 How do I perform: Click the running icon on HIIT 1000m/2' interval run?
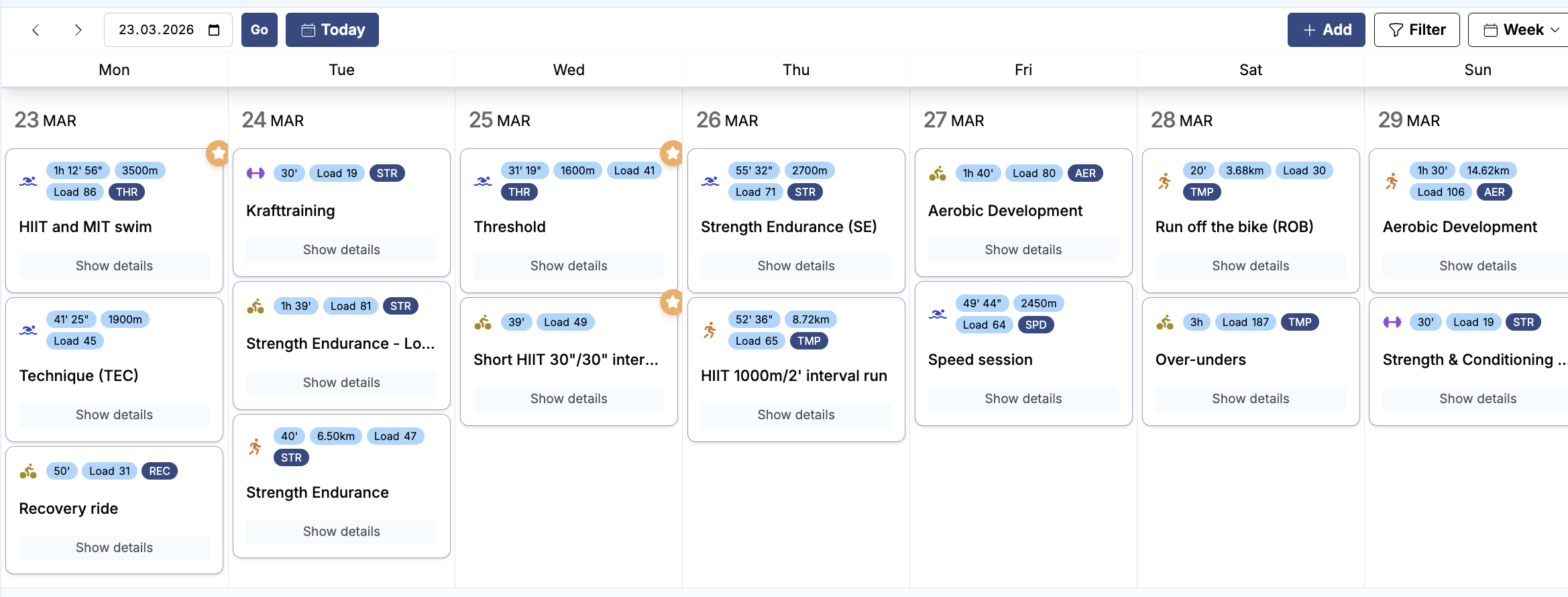pos(710,330)
